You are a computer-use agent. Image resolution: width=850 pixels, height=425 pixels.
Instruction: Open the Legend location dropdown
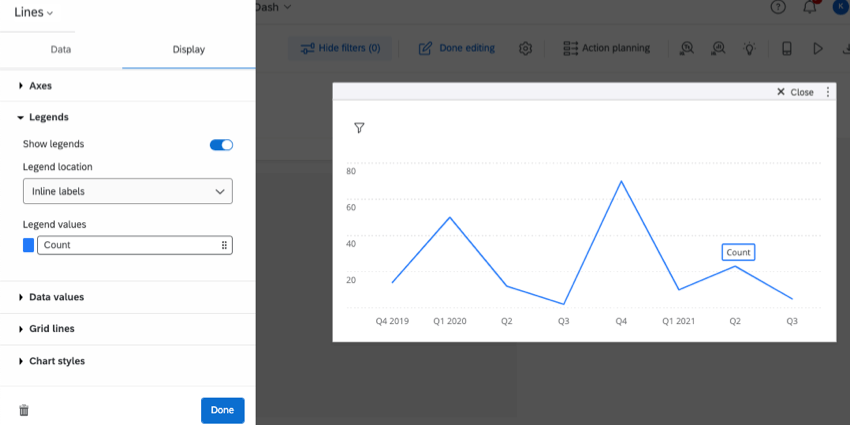(127, 191)
